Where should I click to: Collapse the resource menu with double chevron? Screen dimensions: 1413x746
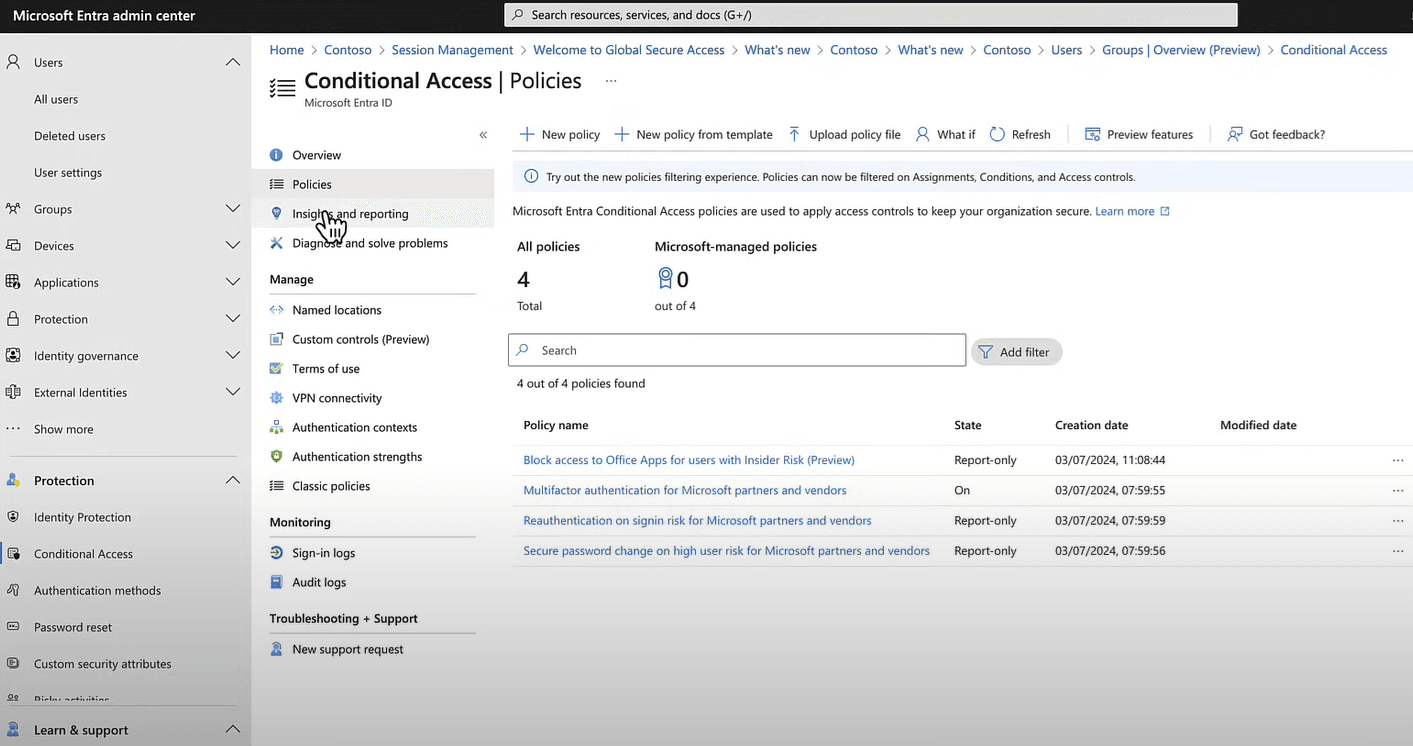click(x=483, y=135)
